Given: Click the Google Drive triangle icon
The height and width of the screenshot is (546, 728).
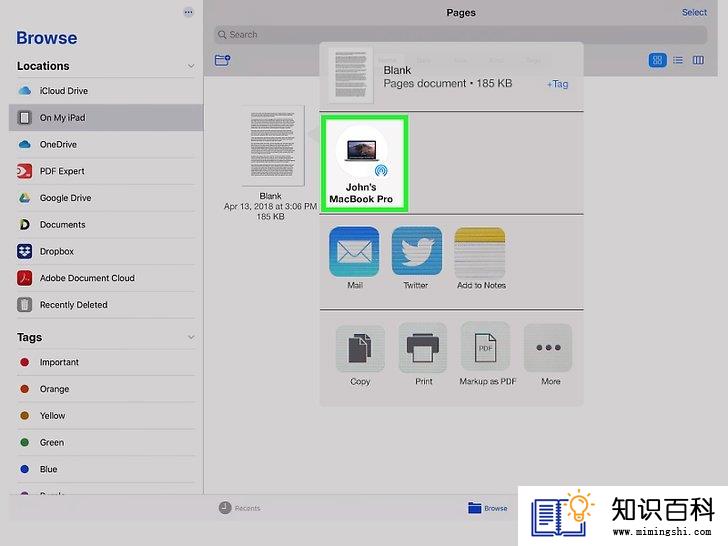Looking at the screenshot, I should pos(25,198).
